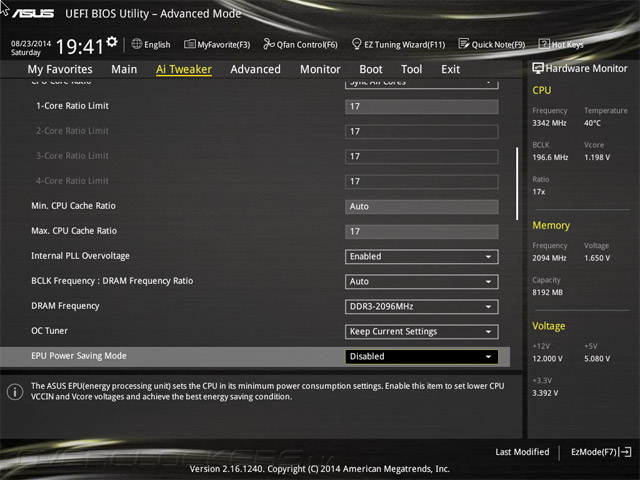The height and width of the screenshot is (480, 640).
Task: Click the 08/23/2014 date text
Action: click(31, 43)
